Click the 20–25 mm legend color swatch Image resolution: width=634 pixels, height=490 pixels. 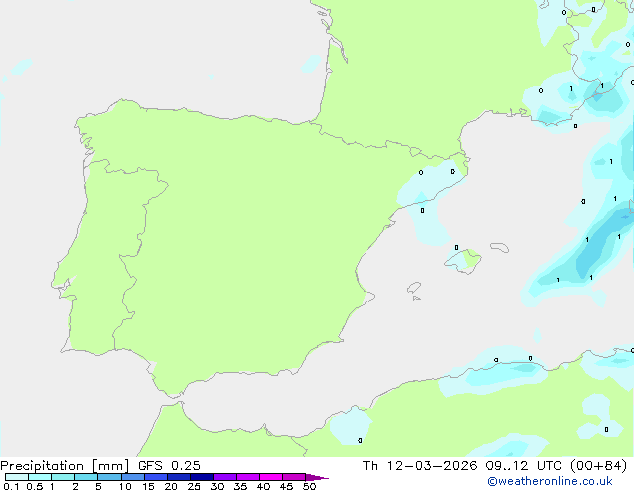pyautogui.click(x=179, y=477)
